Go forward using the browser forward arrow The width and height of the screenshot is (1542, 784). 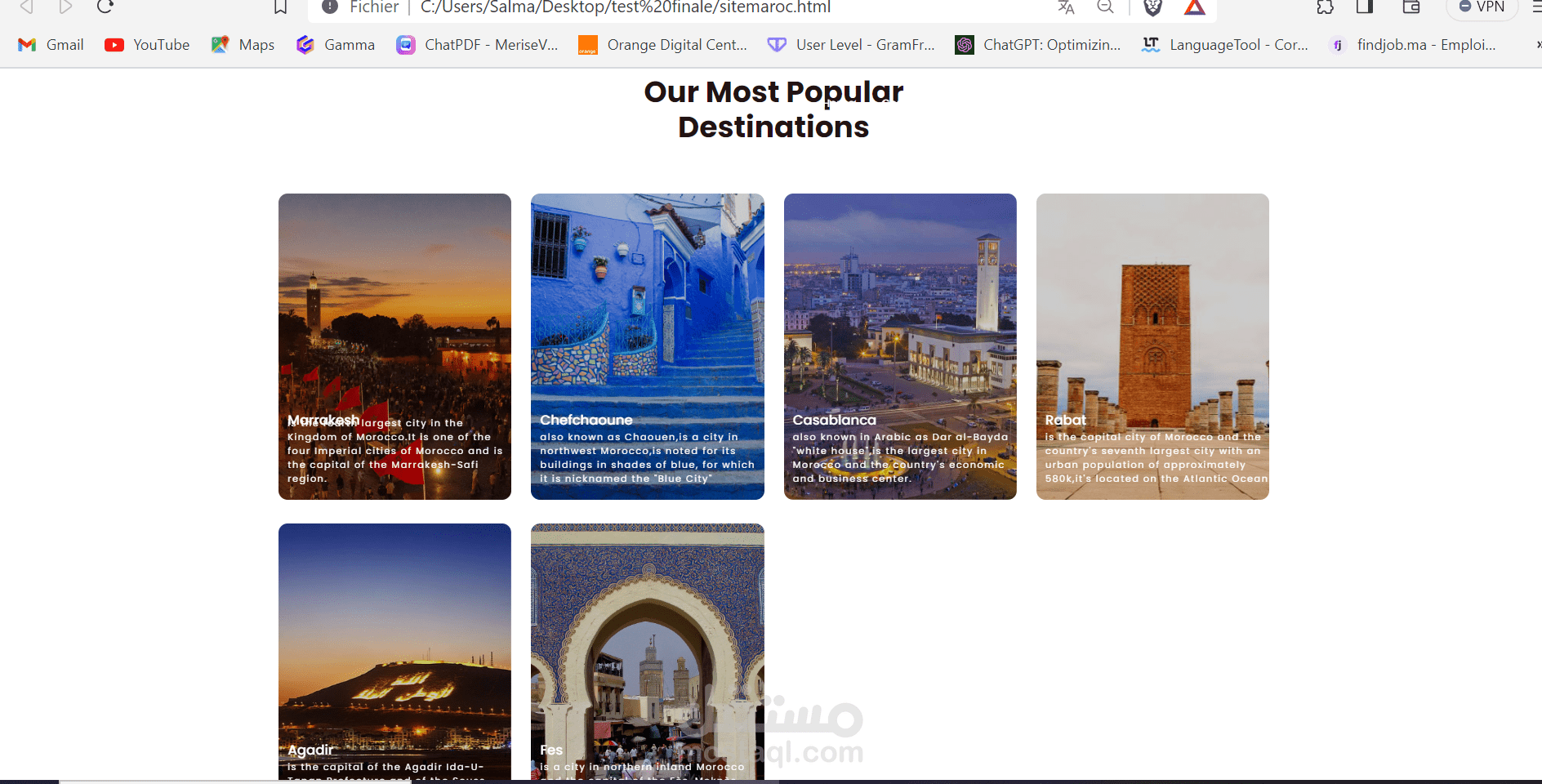65,7
